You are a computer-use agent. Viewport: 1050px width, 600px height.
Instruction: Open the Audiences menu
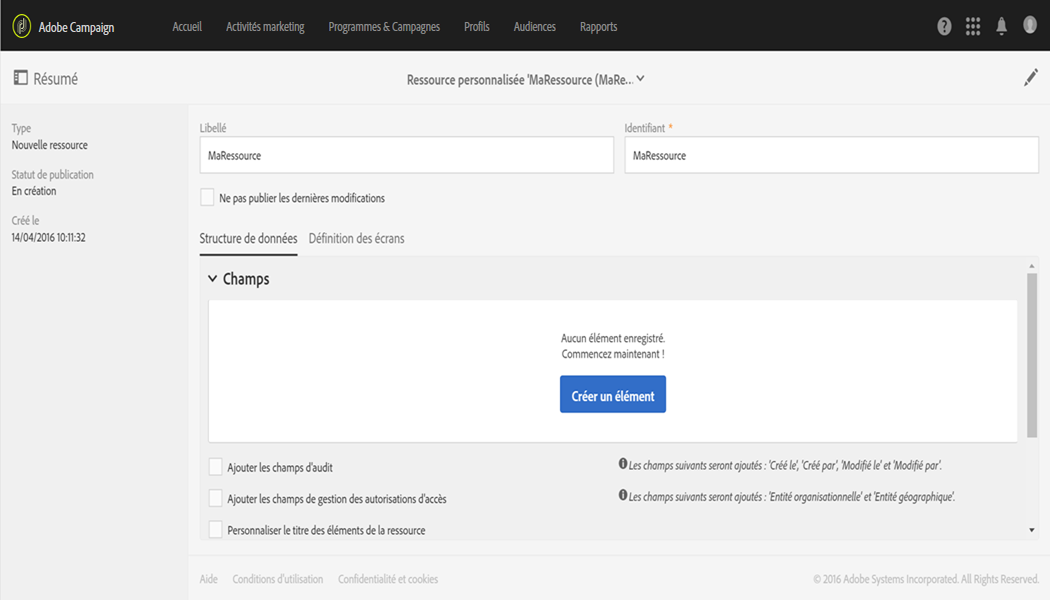coord(534,27)
